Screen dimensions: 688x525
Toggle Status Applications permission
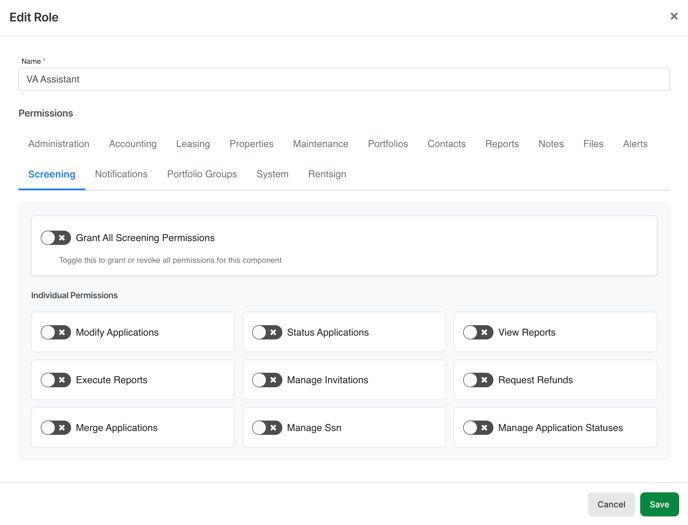267,332
